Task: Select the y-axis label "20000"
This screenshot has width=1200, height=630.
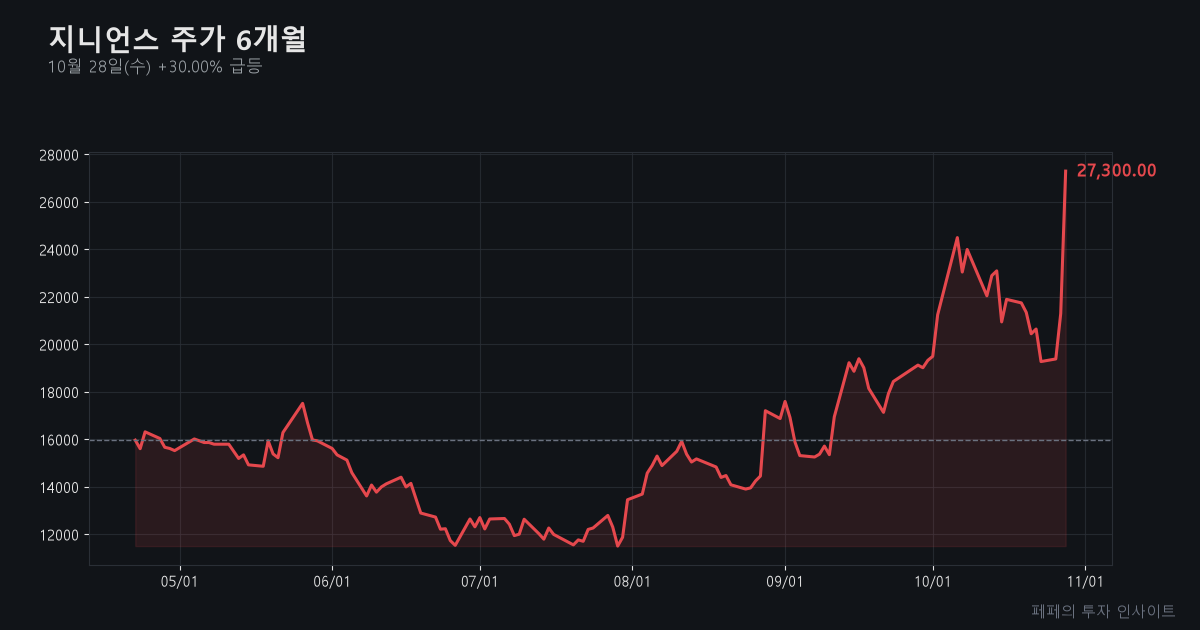Action: (59, 345)
